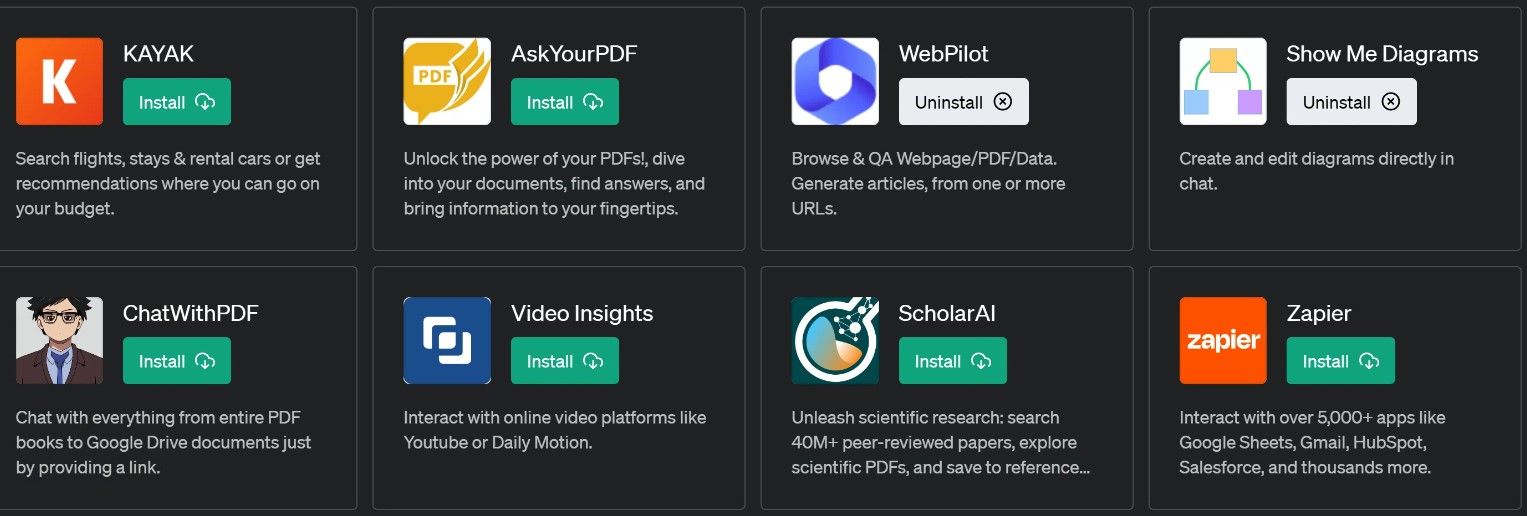Install the KAYAK plugin
The image size is (1527, 516).
pos(177,102)
